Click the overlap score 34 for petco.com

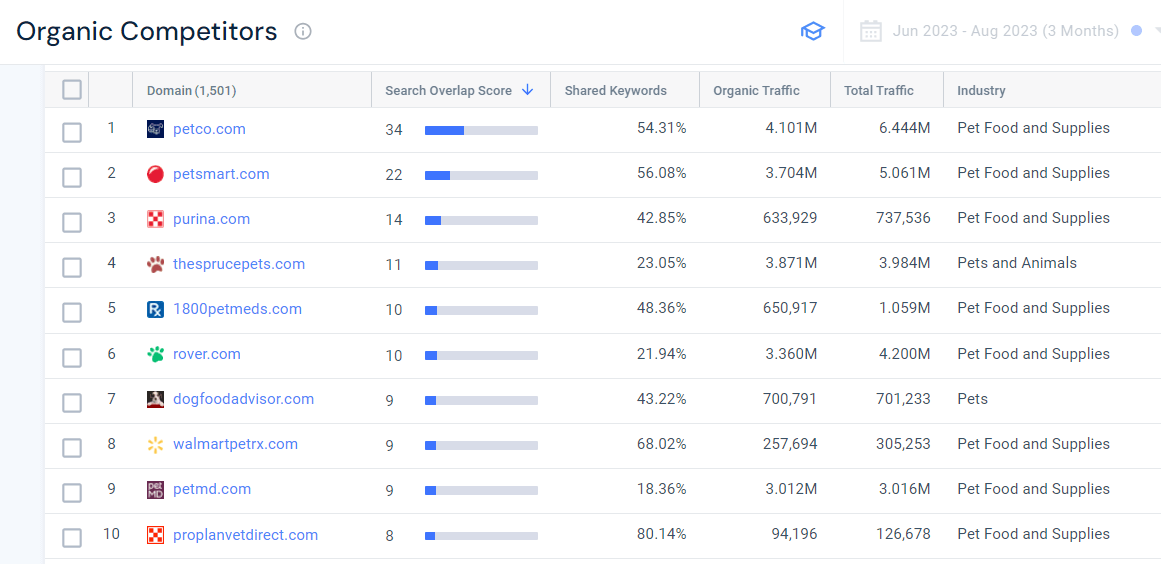(x=394, y=130)
